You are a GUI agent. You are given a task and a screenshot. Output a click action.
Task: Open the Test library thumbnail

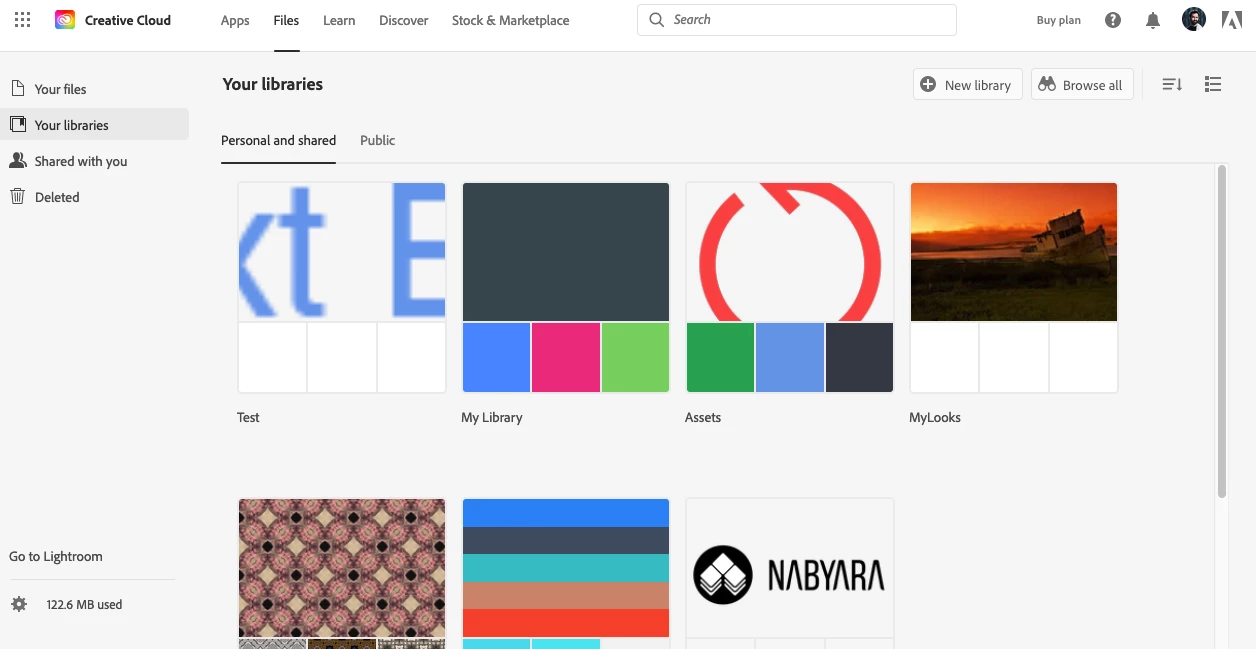342,252
